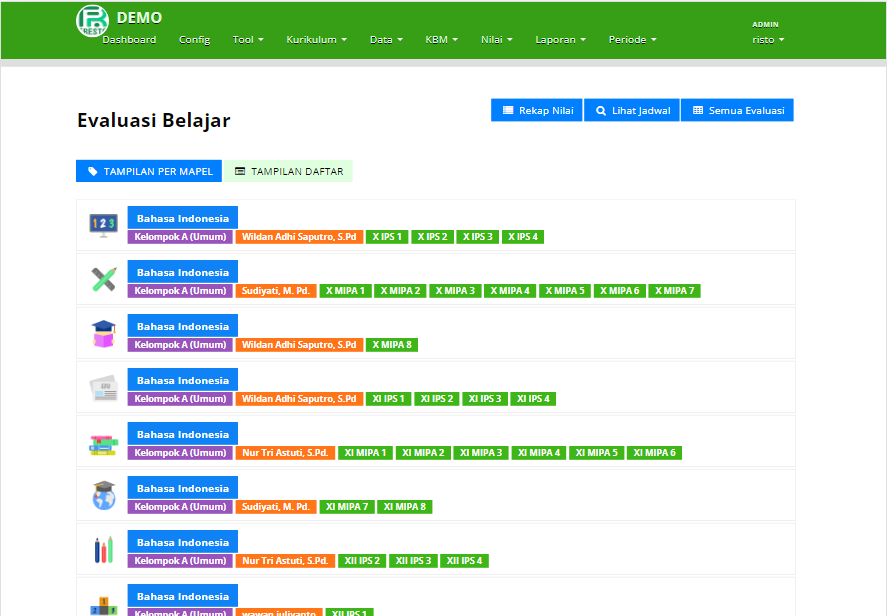Click the colored pencils icon in the XII IPS row
This screenshot has width=887, height=616.
(x=102, y=550)
